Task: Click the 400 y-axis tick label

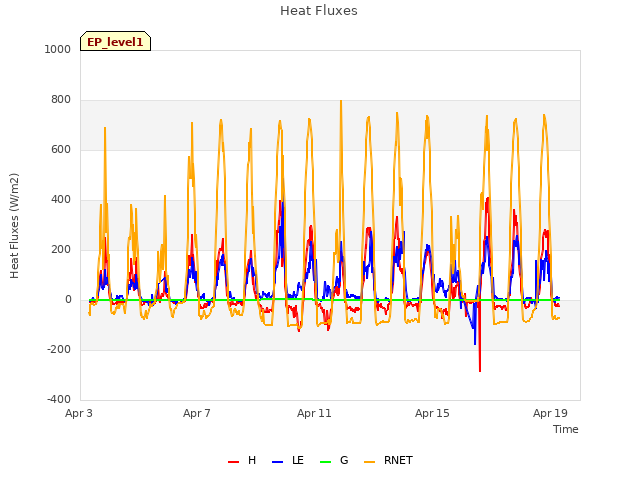Action: 61,200
